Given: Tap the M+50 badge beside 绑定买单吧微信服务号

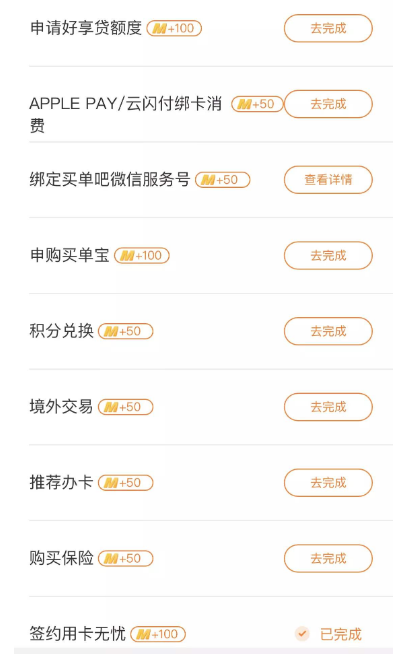Looking at the screenshot, I should pos(223,180).
